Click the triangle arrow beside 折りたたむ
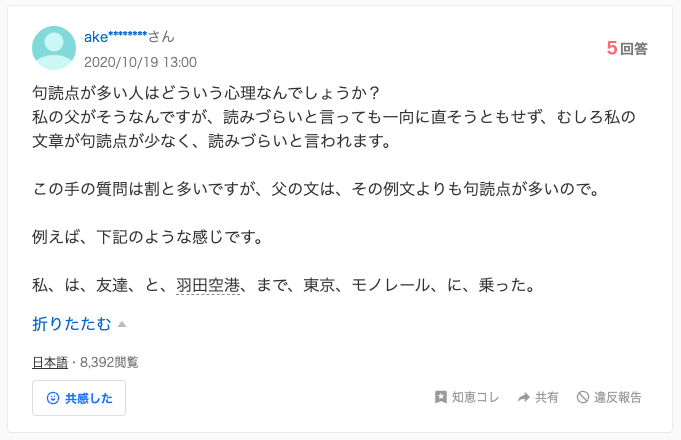The image size is (681, 440). pos(122,324)
